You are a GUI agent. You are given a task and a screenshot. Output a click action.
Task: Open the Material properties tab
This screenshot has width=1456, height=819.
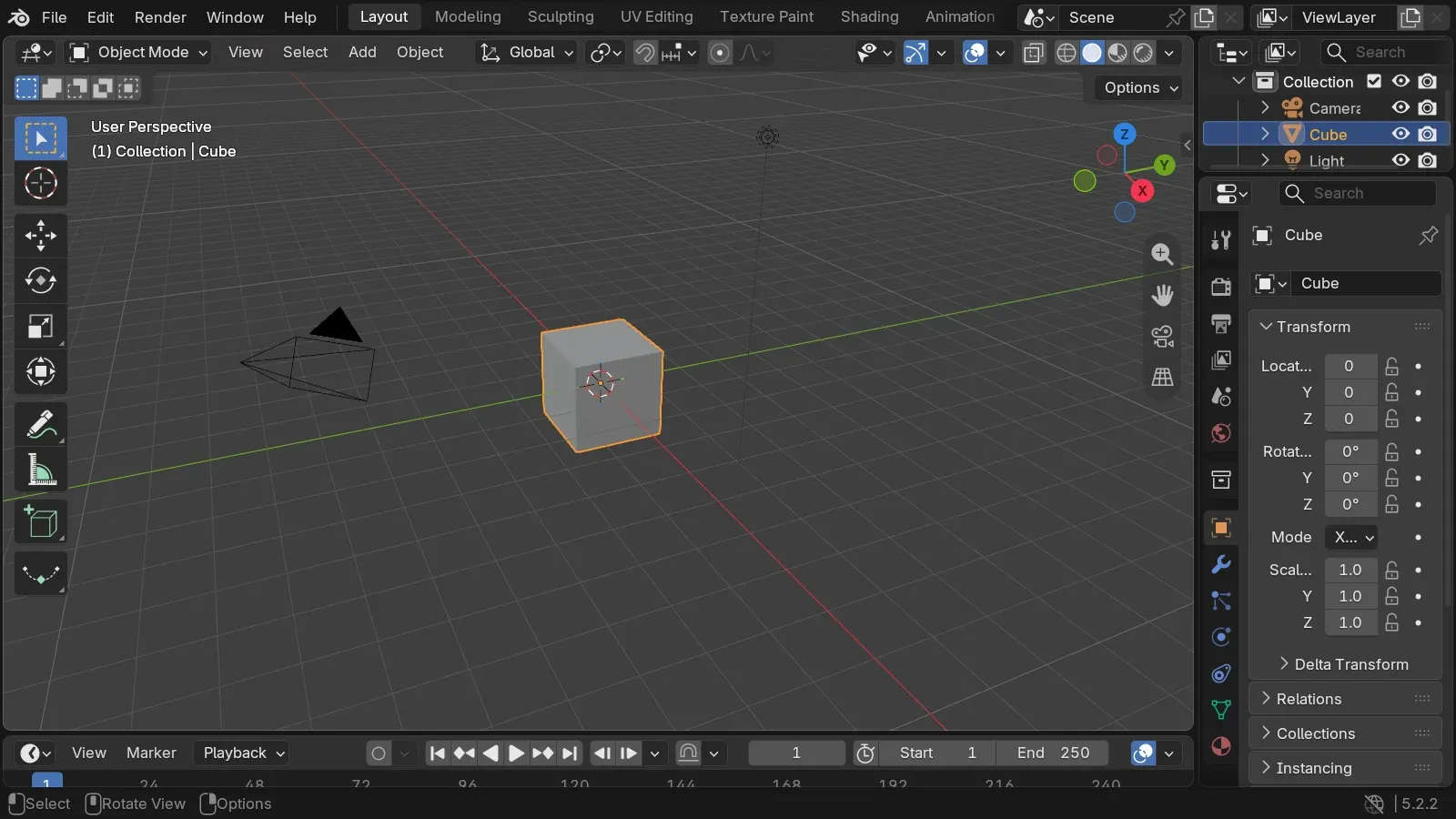1221,746
